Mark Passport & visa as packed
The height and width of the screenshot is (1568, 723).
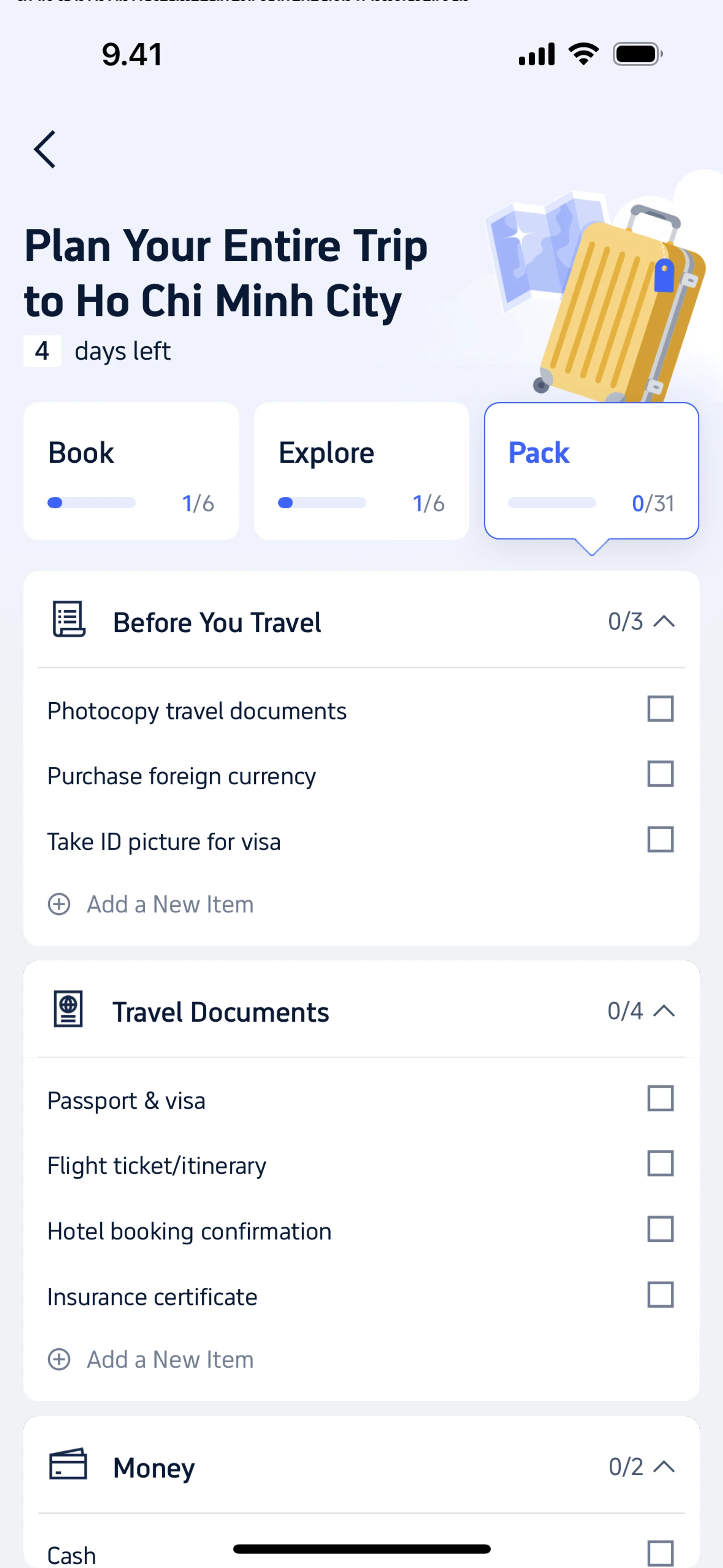point(660,1099)
